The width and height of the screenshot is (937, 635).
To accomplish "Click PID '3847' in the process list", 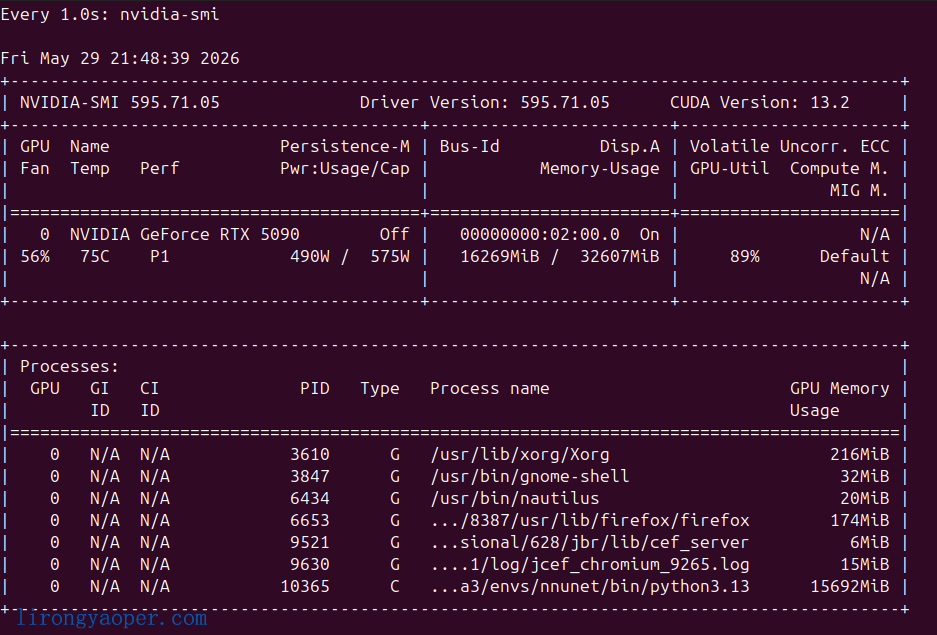I will (x=310, y=476).
